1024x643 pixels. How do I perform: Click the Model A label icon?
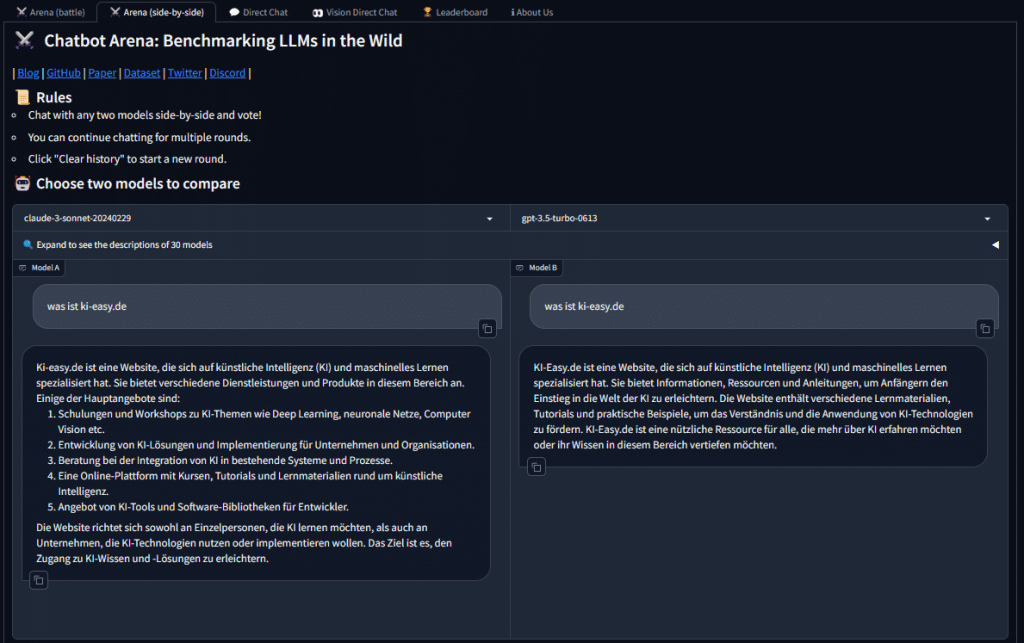tap(23, 268)
